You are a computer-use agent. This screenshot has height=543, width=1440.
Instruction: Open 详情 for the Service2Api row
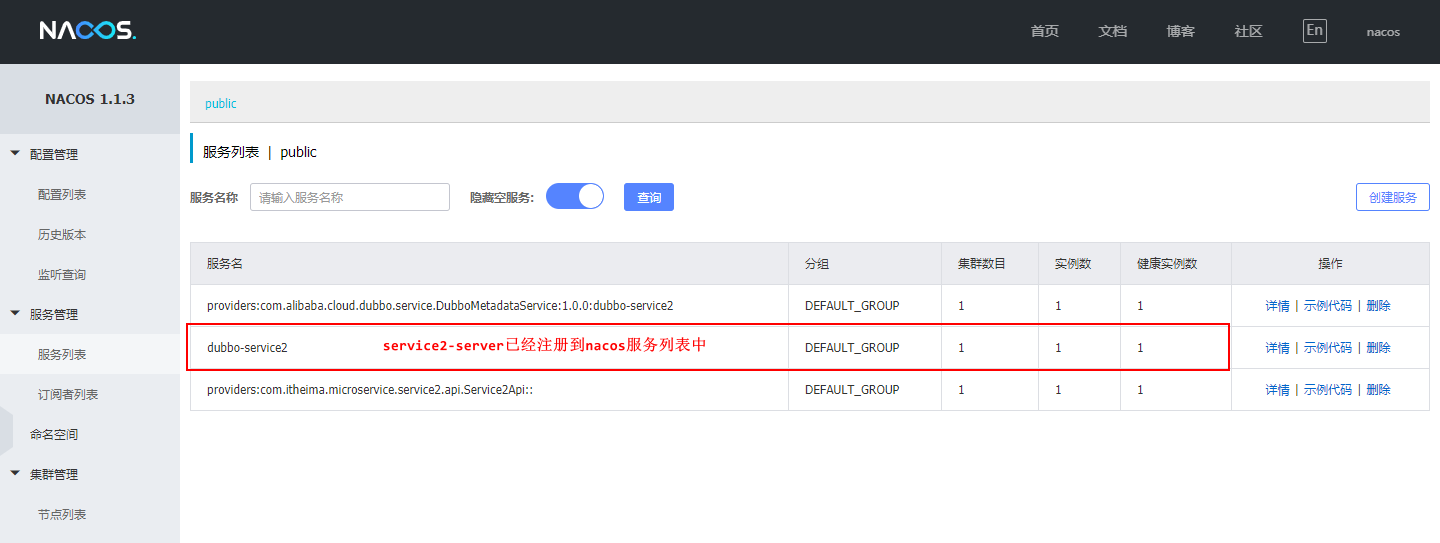pyautogui.click(x=1277, y=390)
